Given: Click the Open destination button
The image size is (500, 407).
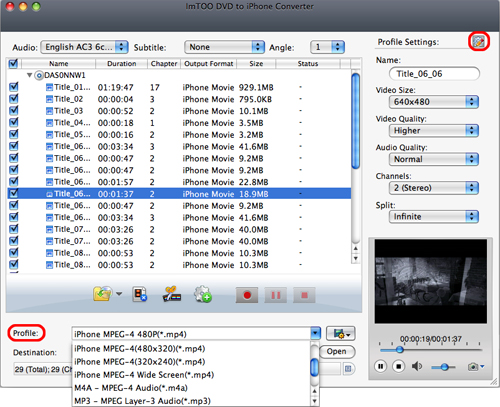Looking at the screenshot, I should [x=337, y=351].
